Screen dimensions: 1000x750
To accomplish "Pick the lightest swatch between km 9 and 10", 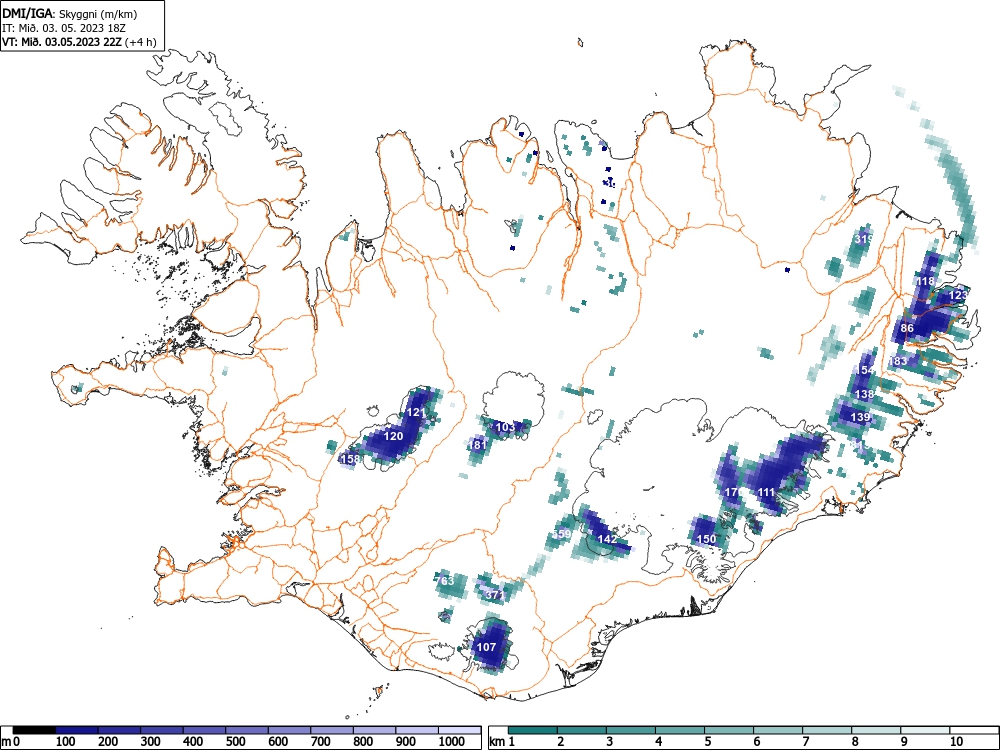I will coord(925,730).
